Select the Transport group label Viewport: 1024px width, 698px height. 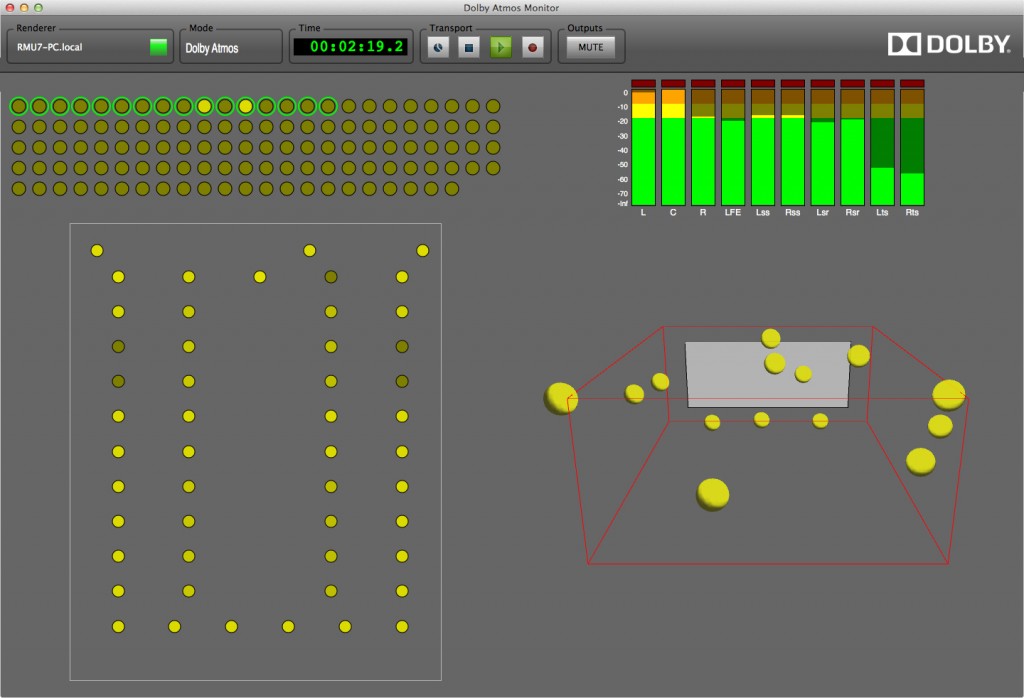(450, 28)
